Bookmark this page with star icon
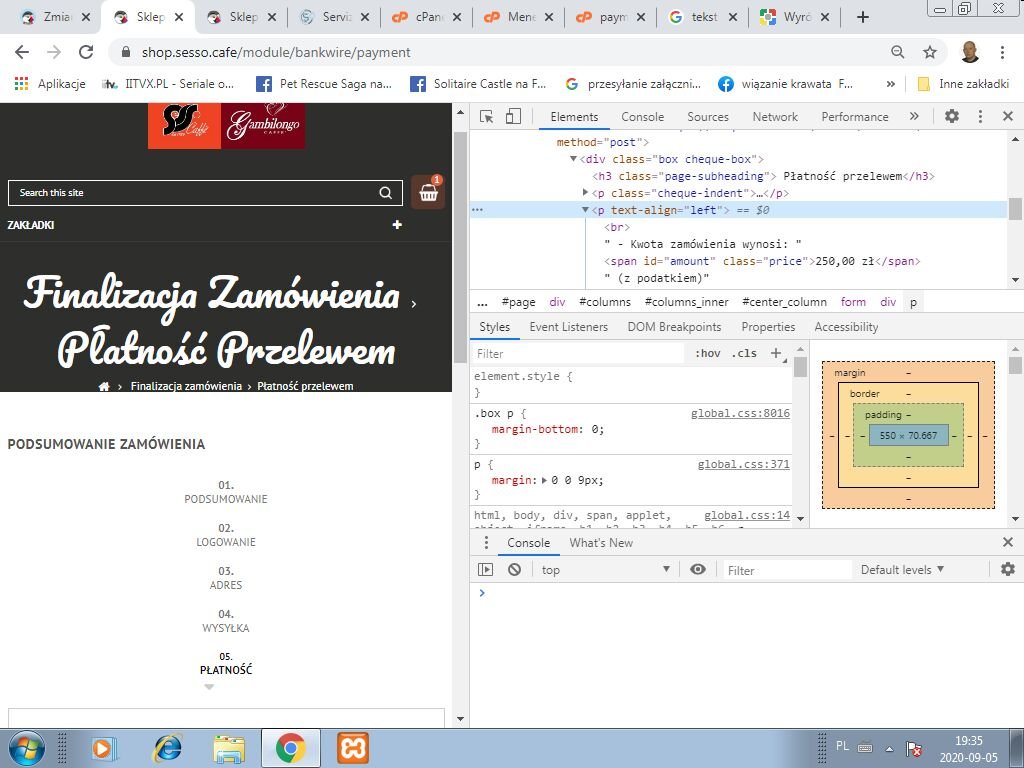Screen dimensions: 1024x768 coord(930,52)
